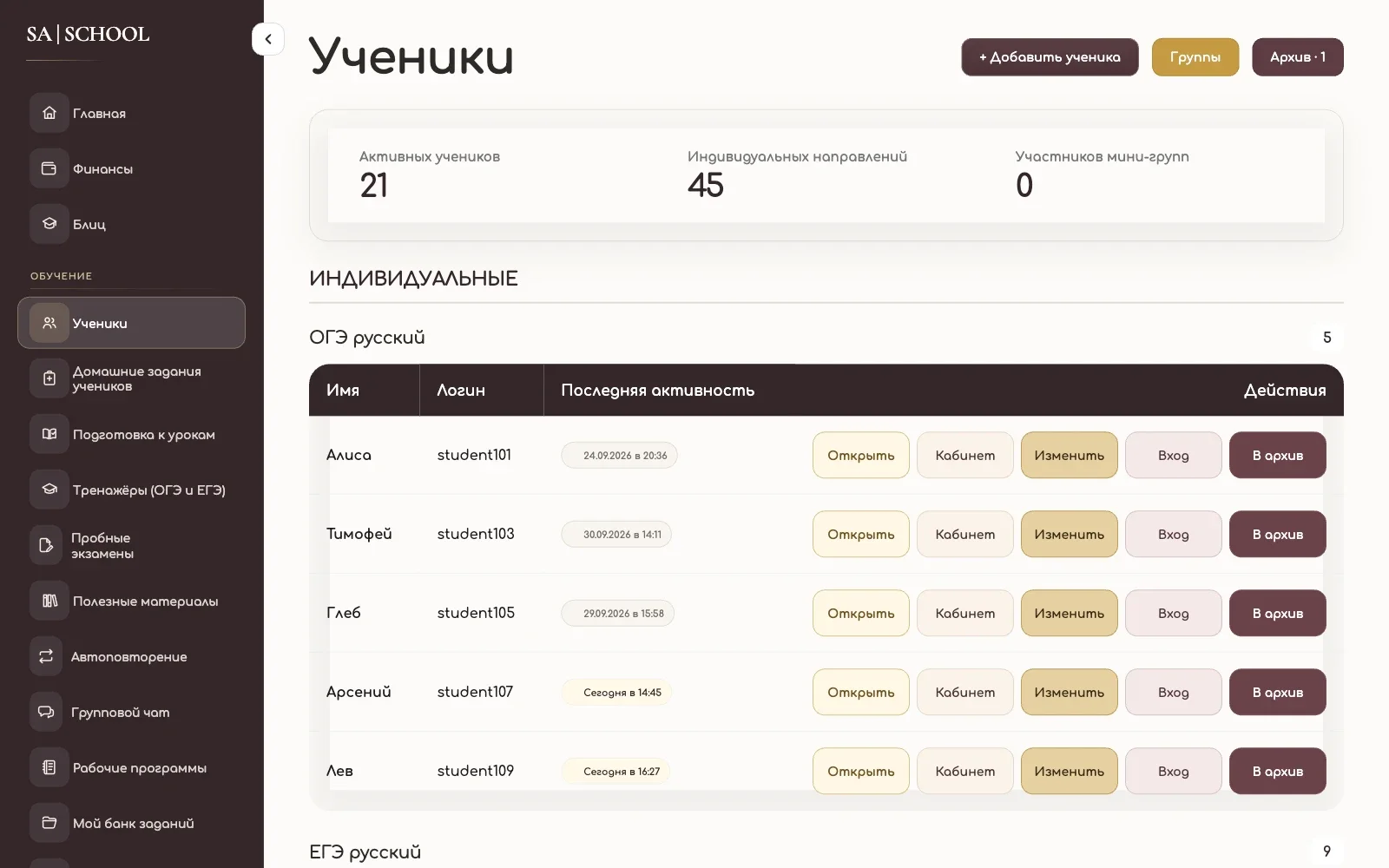Click the Подготовка к урокам book icon
Screen dimensions: 1389x868
click(x=49, y=434)
